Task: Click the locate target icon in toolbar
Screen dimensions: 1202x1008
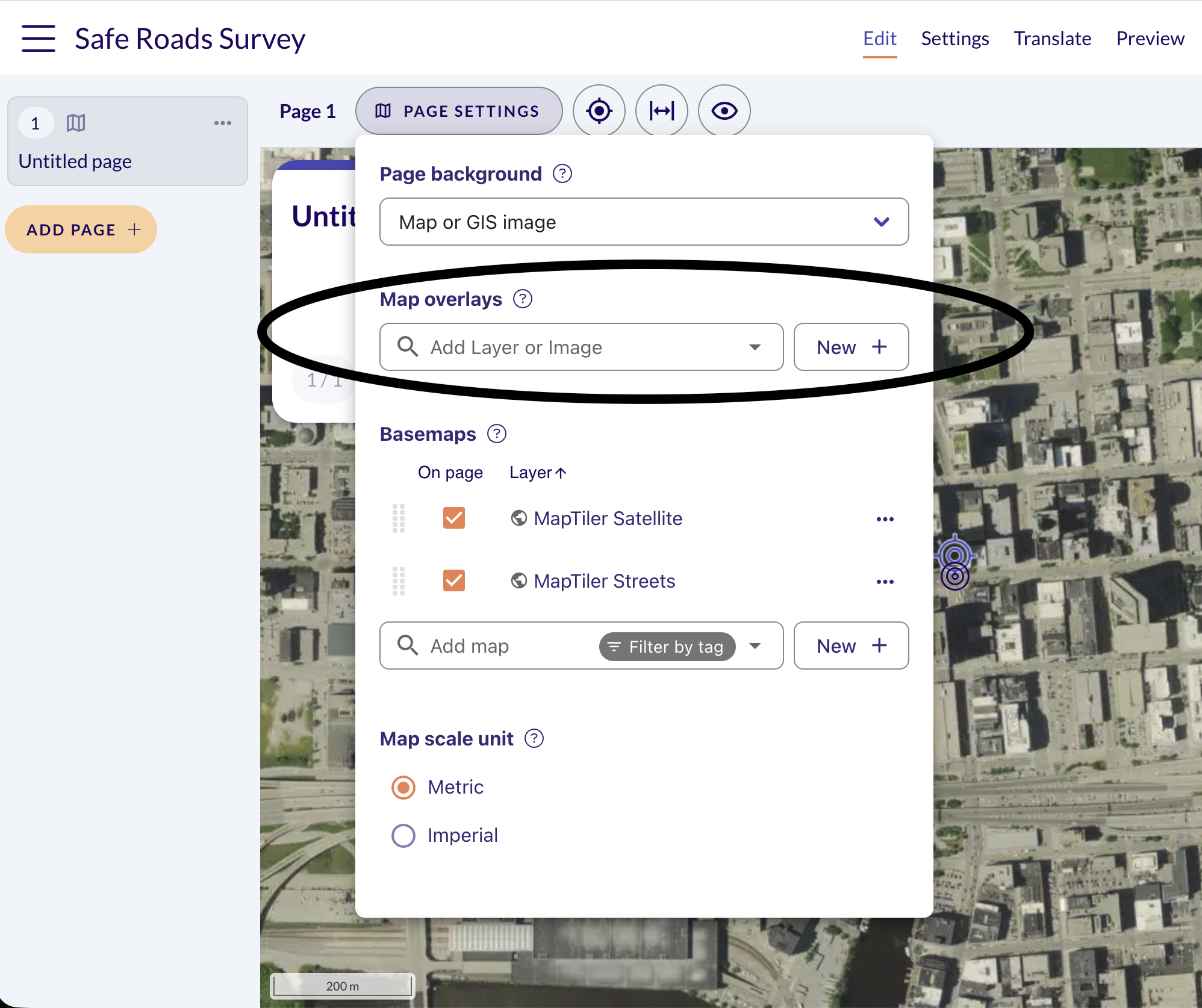Action: (599, 111)
